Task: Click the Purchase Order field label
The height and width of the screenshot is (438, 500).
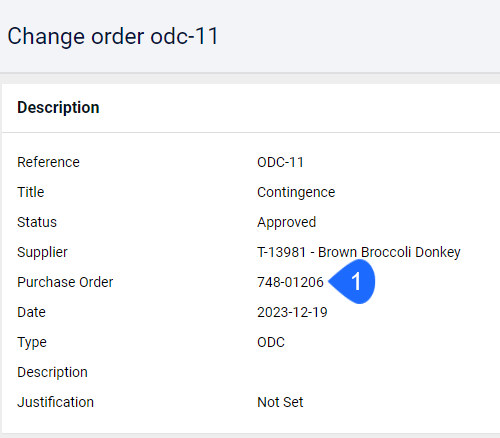Action: [x=65, y=282]
